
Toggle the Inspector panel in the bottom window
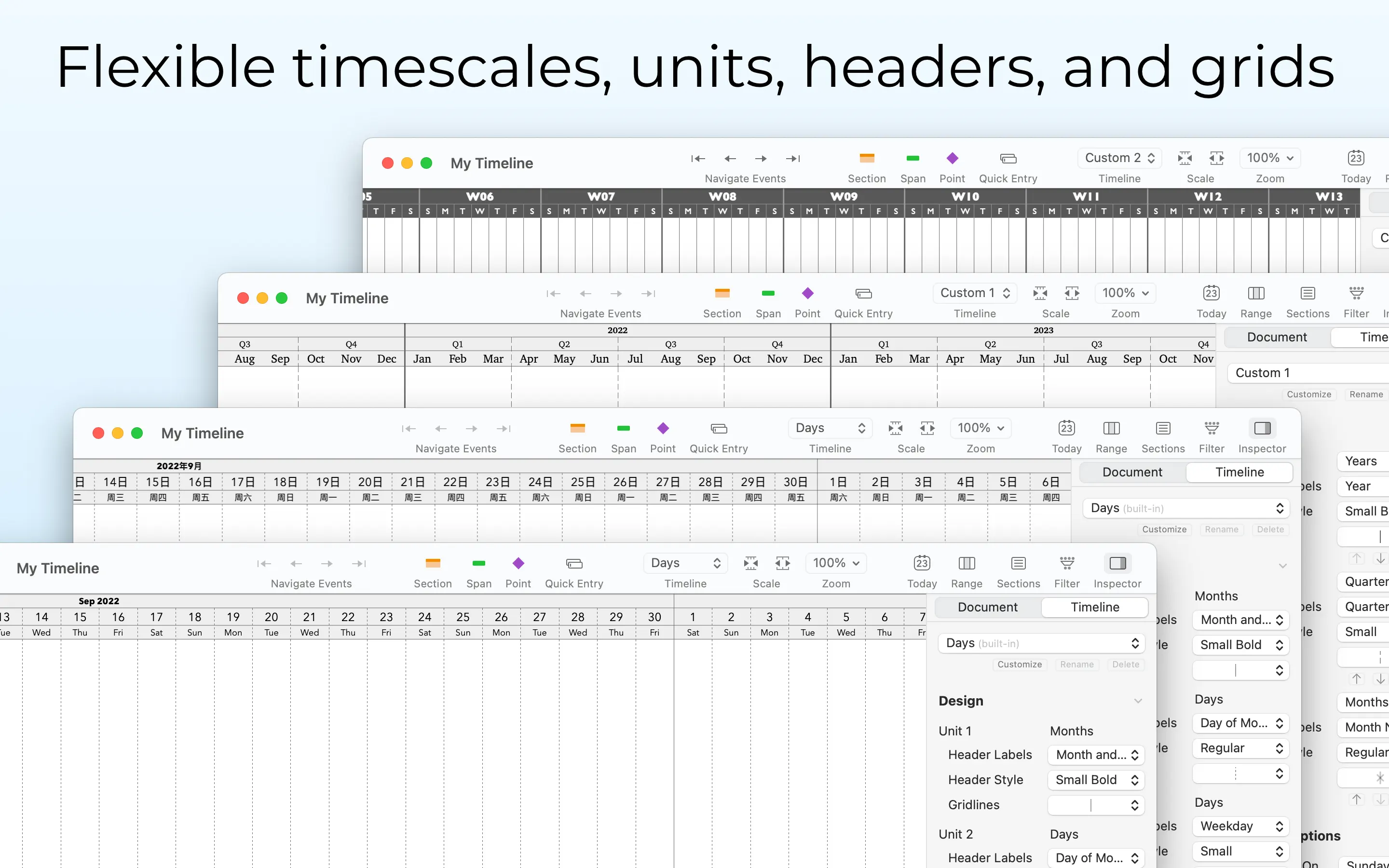coord(1117,563)
